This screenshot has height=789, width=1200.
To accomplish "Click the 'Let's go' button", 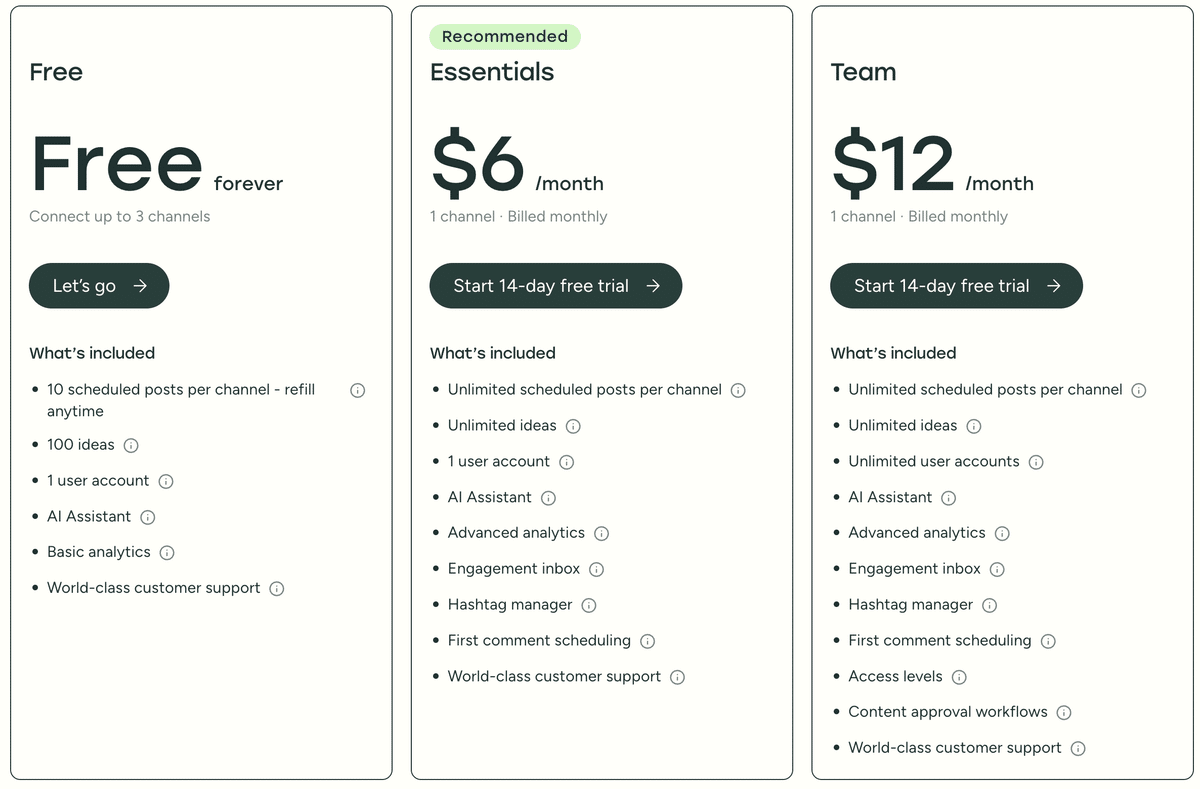I will [99, 286].
